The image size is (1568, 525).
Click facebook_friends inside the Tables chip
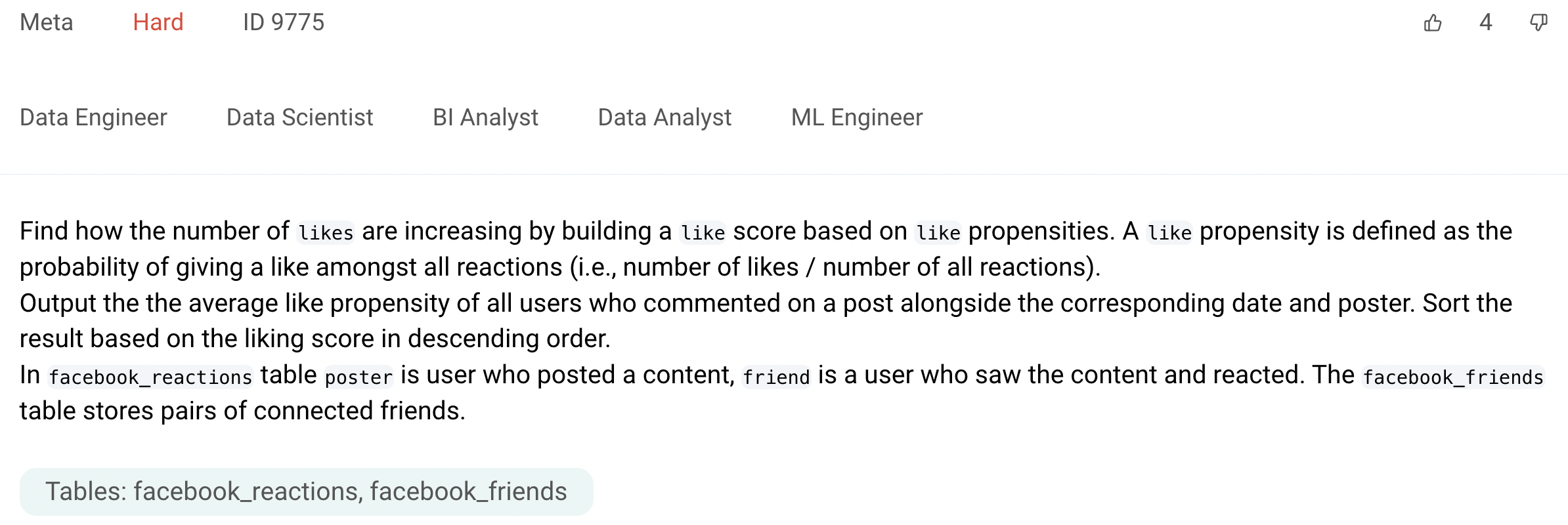coord(468,492)
